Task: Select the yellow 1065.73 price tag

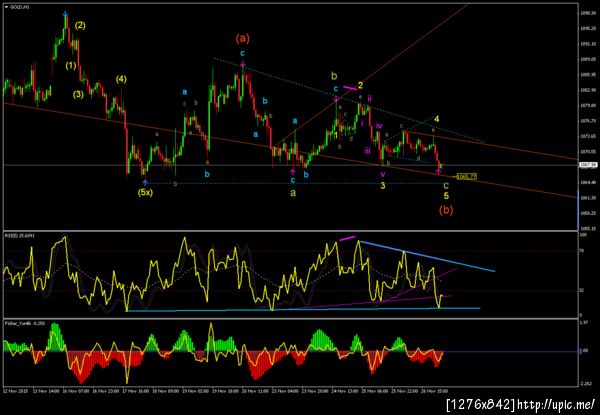Action: pyautogui.click(x=467, y=176)
